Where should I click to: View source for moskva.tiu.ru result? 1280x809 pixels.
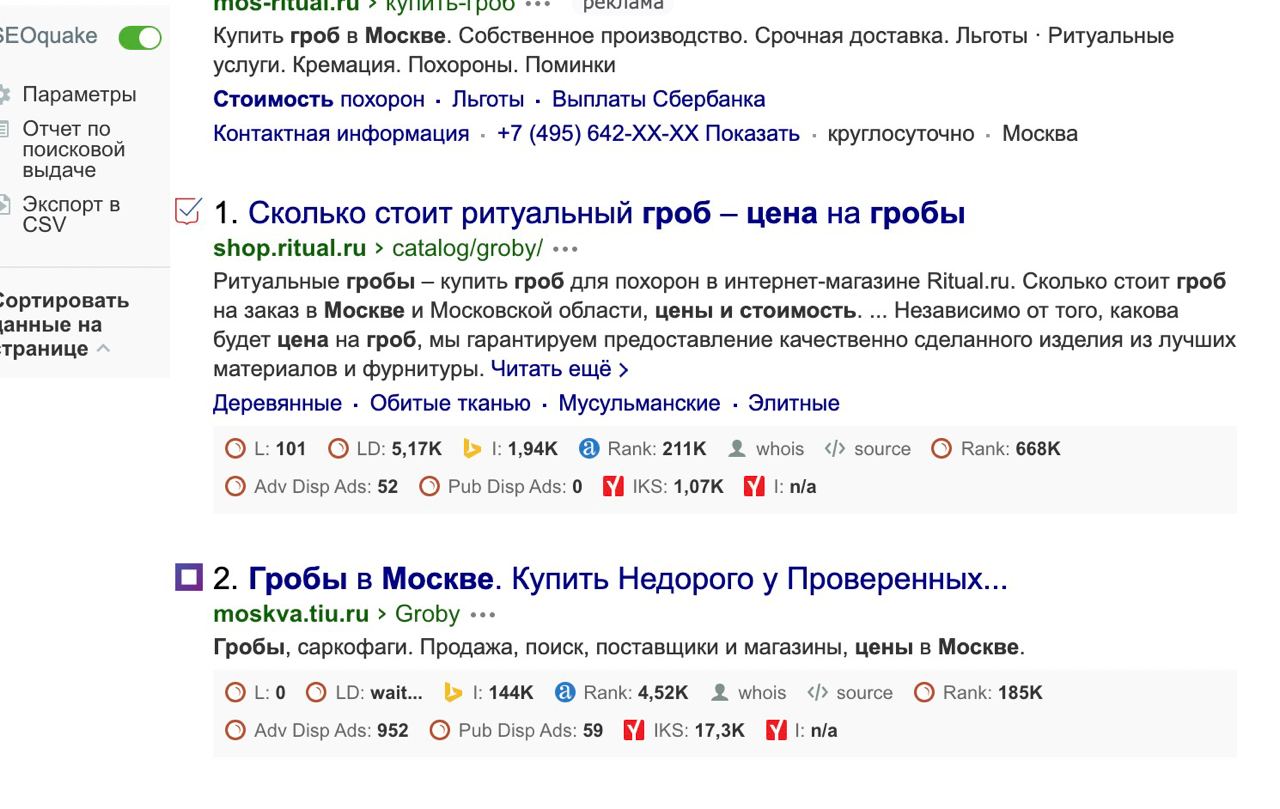coord(849,692)
